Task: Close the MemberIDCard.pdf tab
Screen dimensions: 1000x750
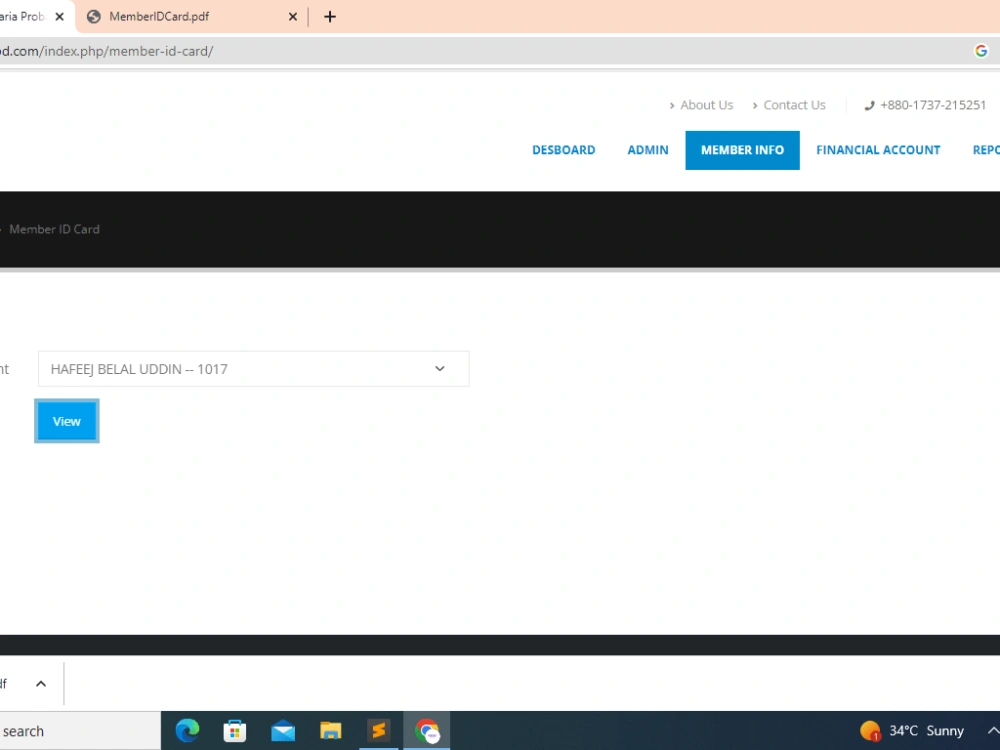Action: click(293, 17)
